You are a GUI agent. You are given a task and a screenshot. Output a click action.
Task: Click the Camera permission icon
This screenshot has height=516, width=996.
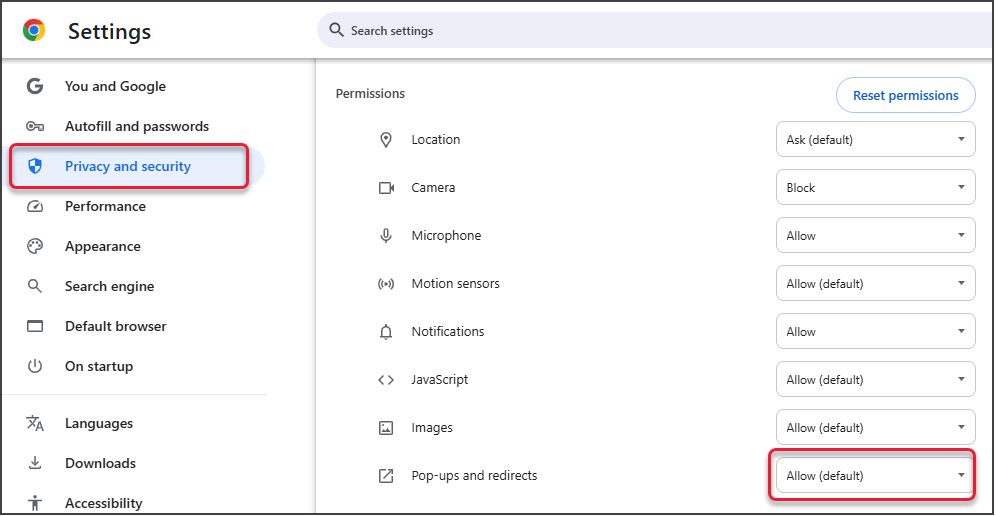coord(386,188)
